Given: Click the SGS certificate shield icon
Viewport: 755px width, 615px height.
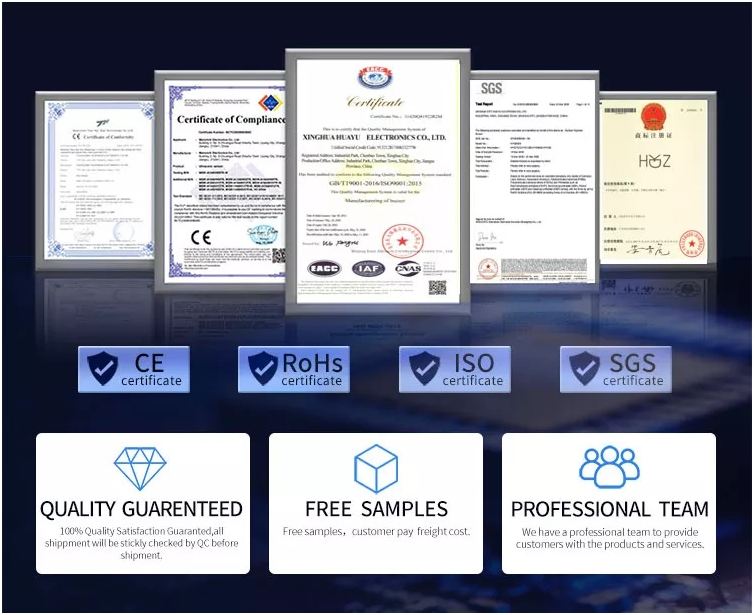Looking at the screenshot, I should pos(584,368).
